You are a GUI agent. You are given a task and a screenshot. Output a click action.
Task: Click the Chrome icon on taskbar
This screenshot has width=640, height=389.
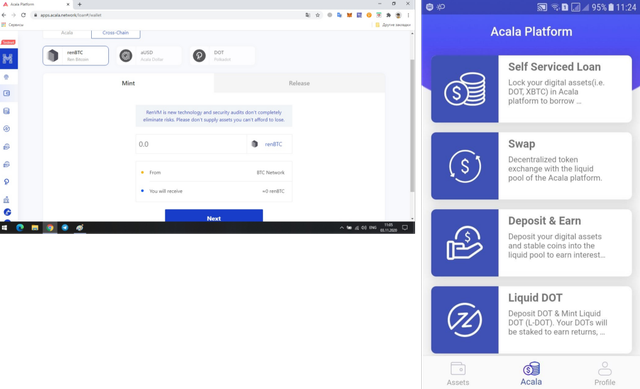point(50,228)
